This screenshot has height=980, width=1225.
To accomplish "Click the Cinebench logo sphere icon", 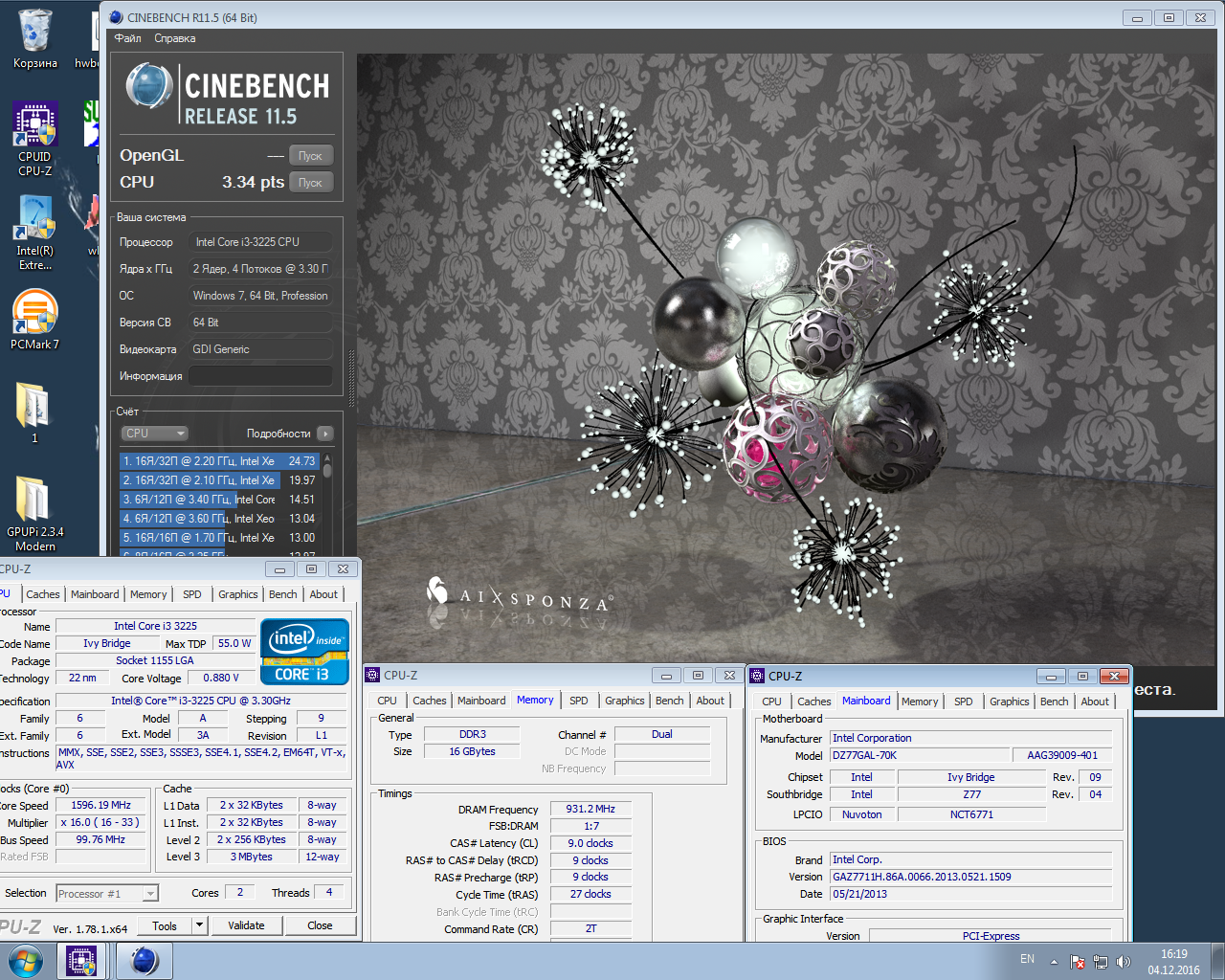I will 148,86.
